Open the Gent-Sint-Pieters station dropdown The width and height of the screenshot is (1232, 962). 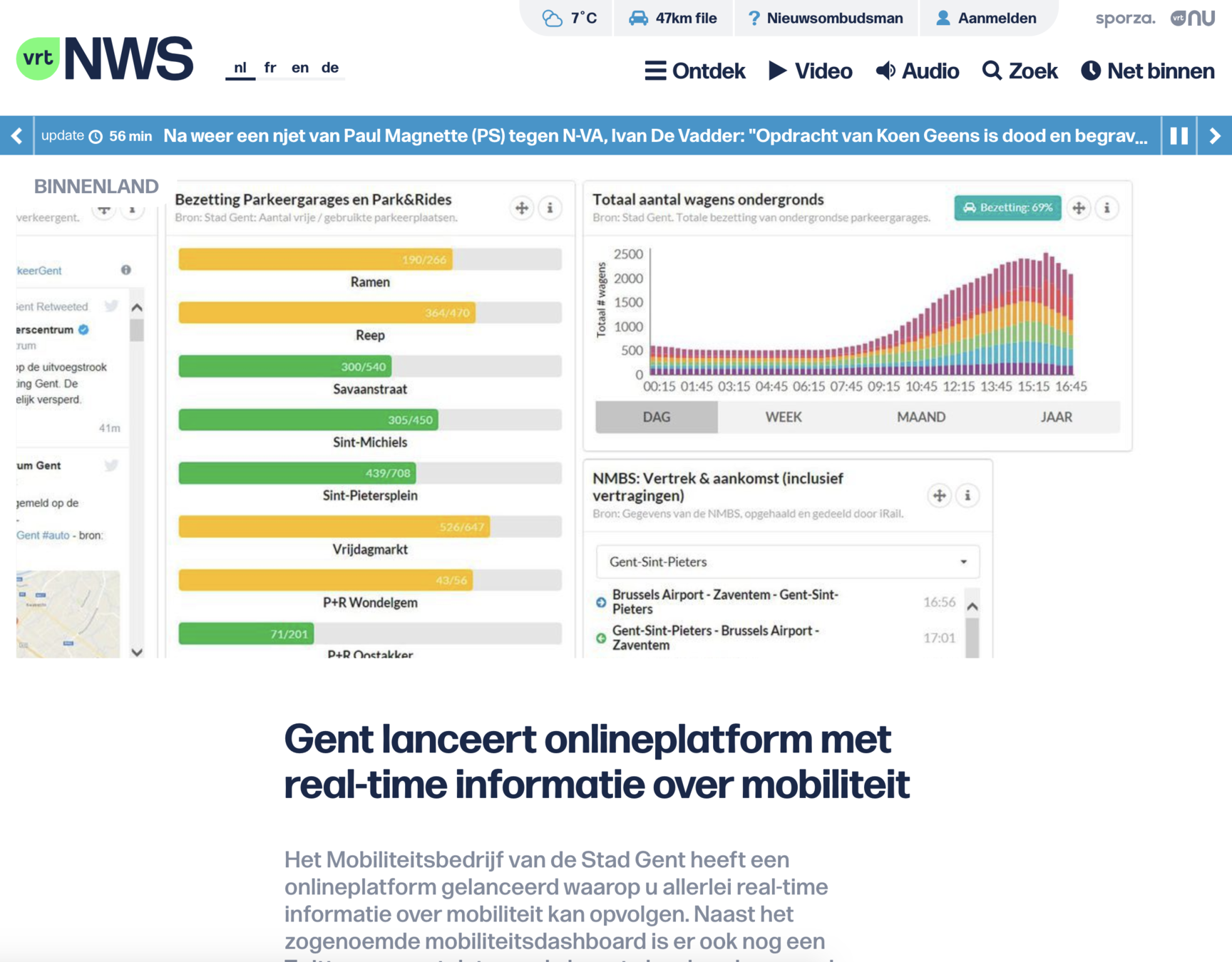pos(788,562)
